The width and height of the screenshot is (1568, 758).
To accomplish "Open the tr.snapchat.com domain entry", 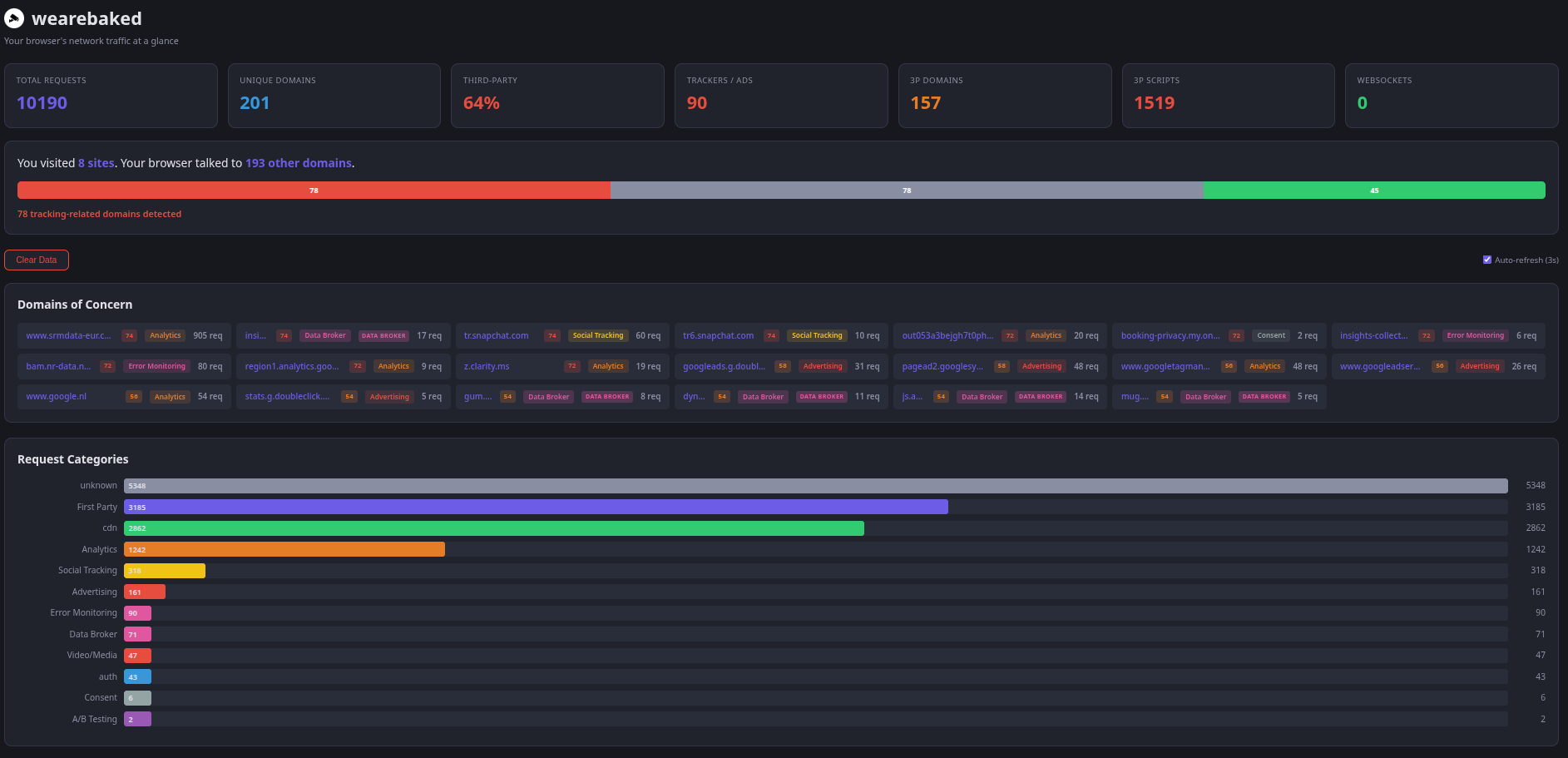I will click(x=562, y=336).
